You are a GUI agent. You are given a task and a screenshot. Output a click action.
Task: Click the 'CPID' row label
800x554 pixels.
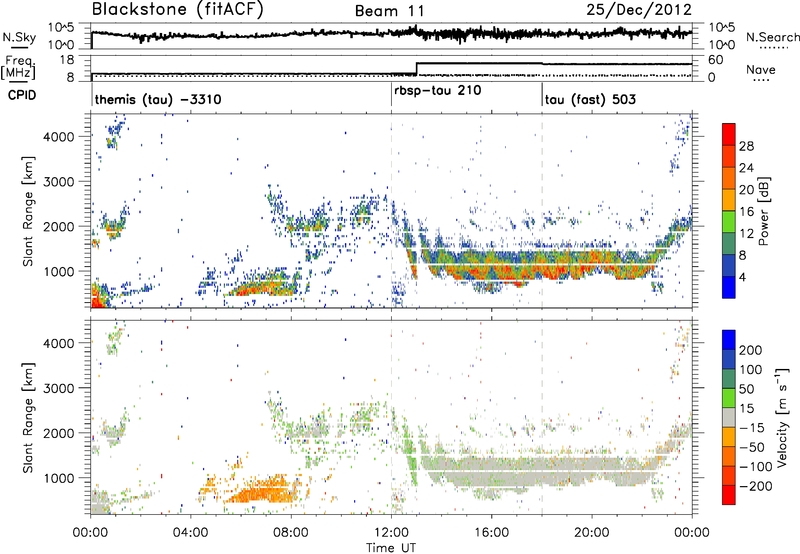point(22,95)
